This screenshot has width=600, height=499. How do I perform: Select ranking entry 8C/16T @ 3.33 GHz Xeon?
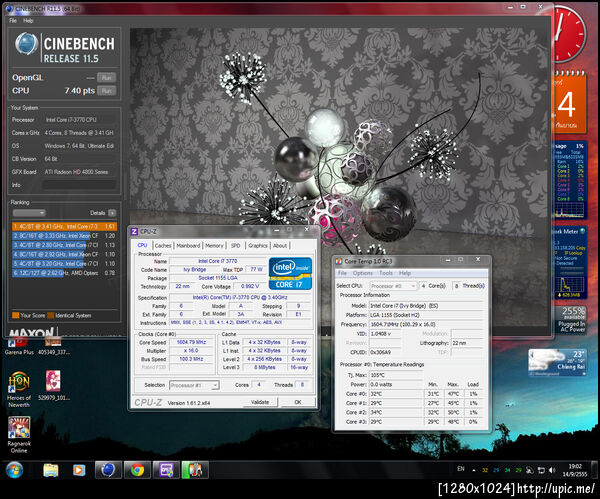pyautogui.click(x=64, y=236)
